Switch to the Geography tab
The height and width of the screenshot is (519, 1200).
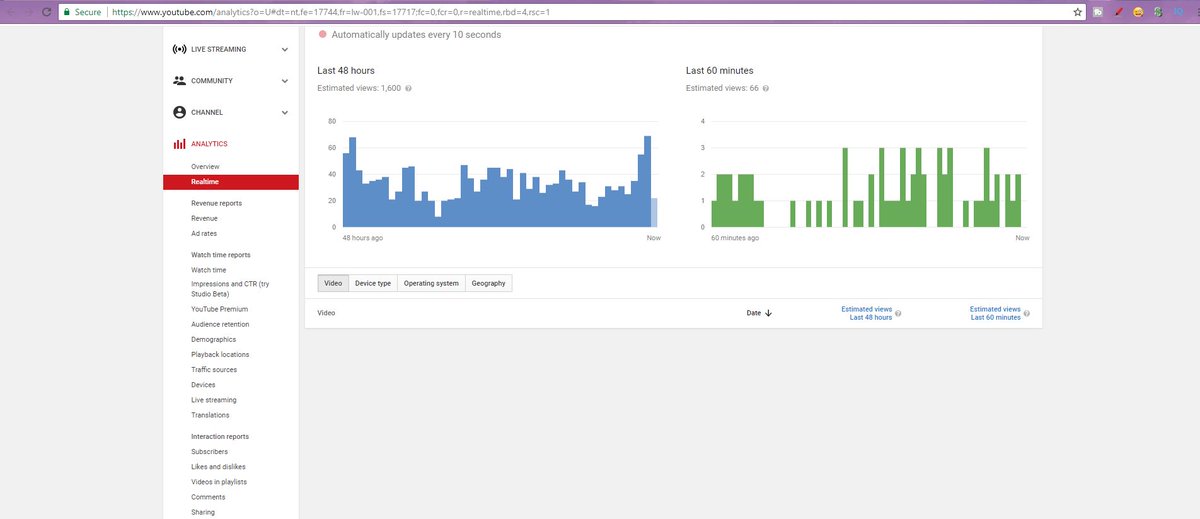[x=489, y=283]
